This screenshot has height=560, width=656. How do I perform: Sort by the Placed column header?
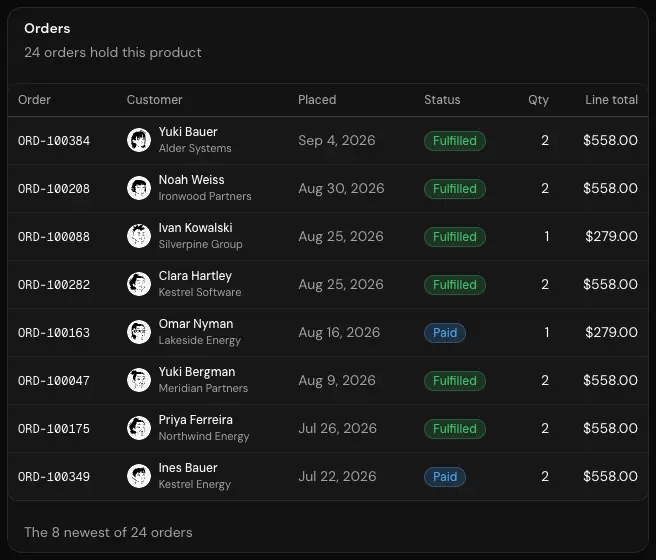(317, 100)
